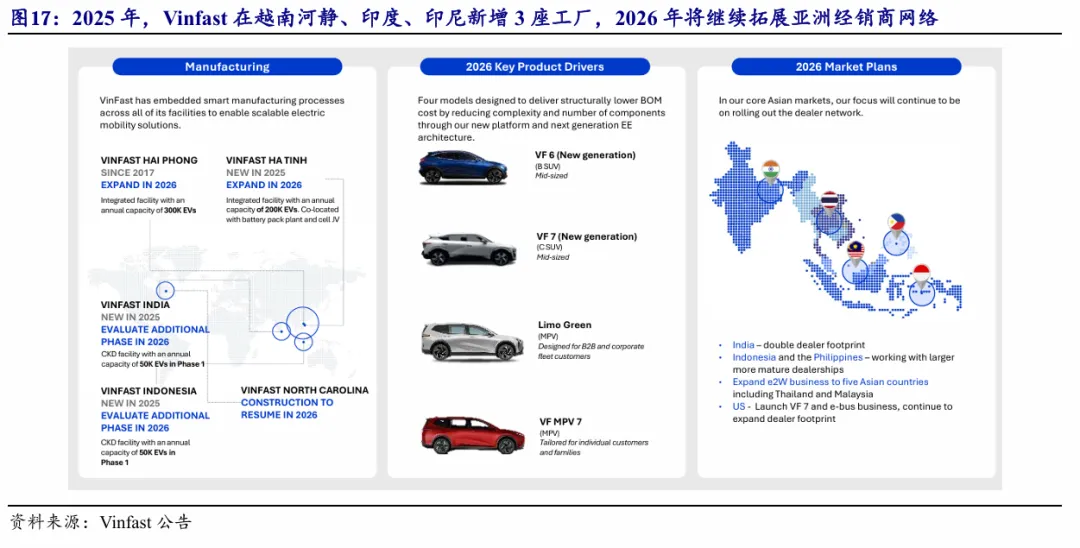Viewport: 1080px width, 548px height.
Task: Select the red VF MPV 7 car image
Action: click(472, 435)
